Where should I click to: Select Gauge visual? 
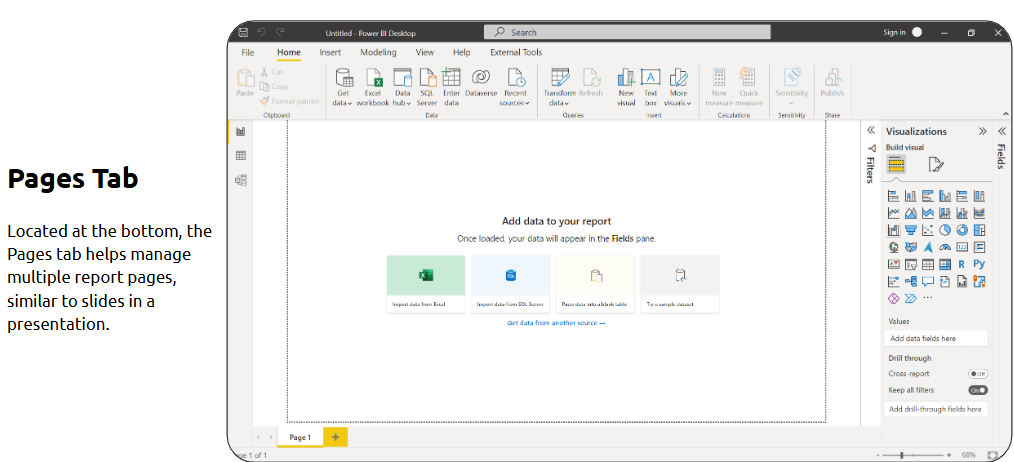point(945,247)
